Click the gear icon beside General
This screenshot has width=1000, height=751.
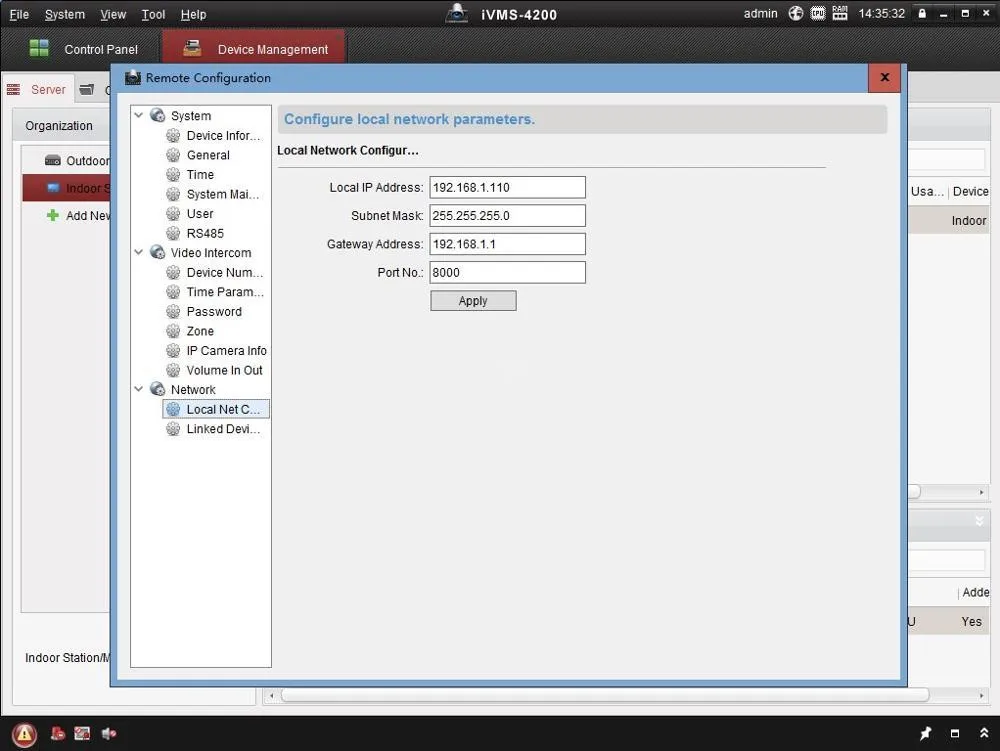point(173,155)
